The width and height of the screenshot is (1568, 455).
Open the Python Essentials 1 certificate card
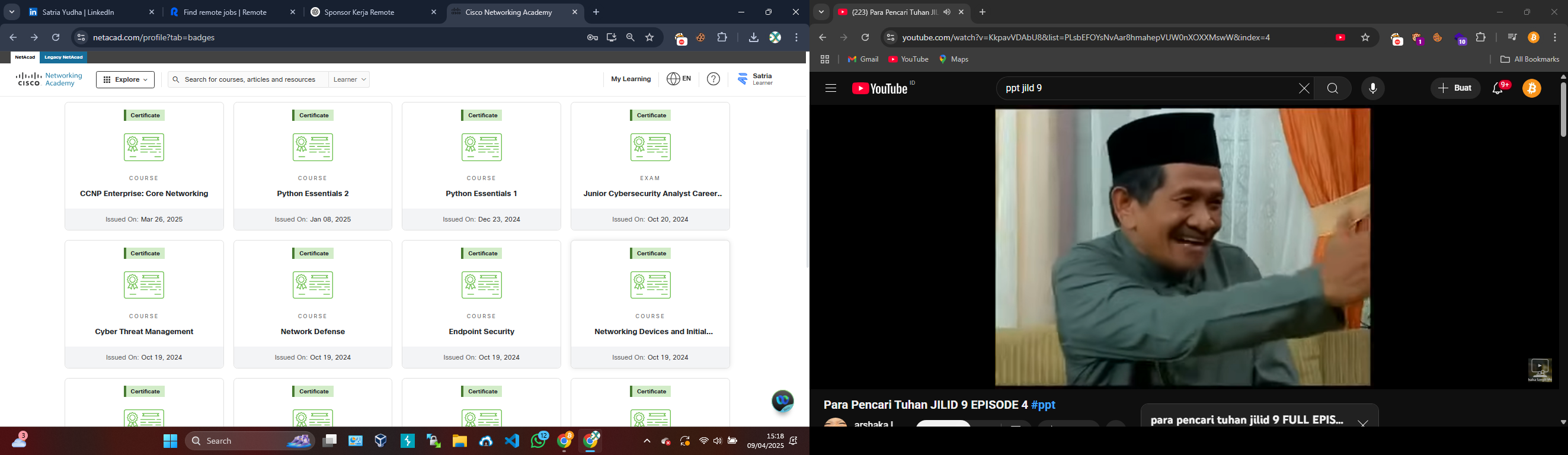pyautogui.click(x=481, y=166)
